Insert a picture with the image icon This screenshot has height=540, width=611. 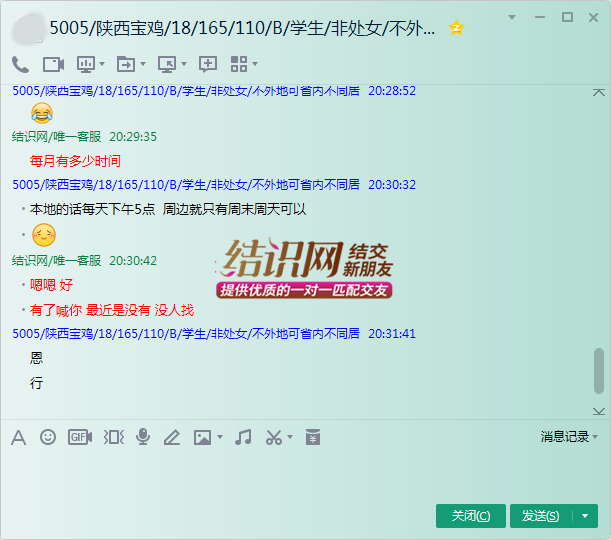click(x=203, y=438)
